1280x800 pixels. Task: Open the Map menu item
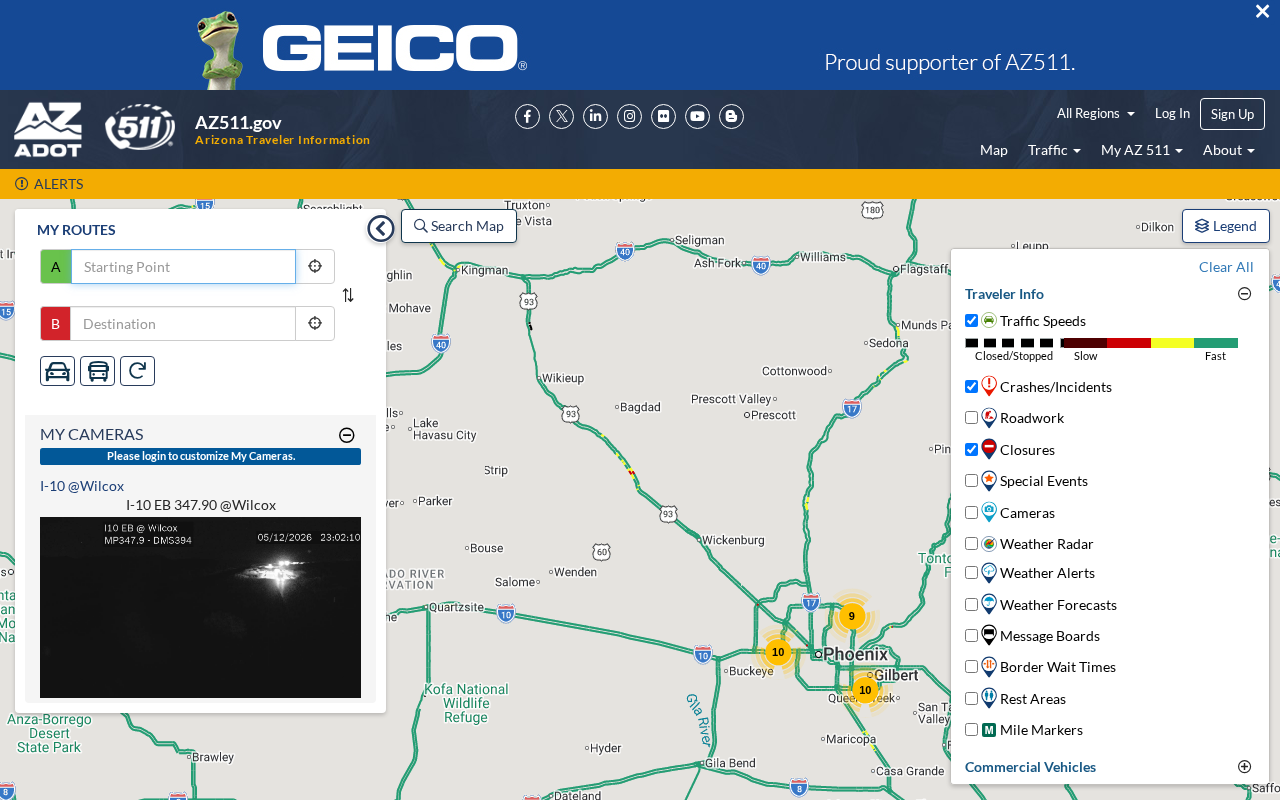994,150
